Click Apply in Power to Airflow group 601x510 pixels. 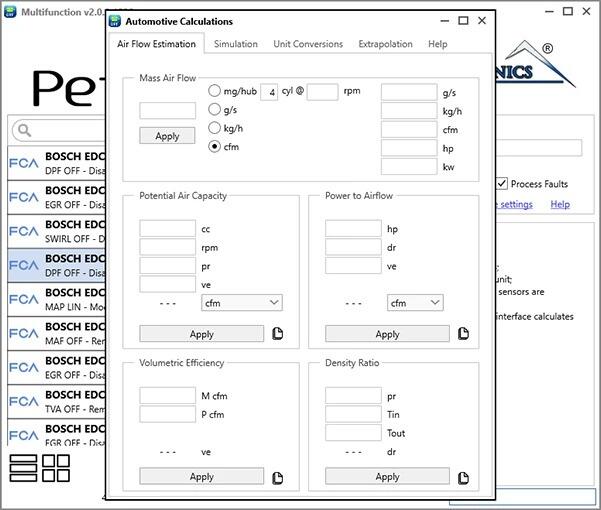point(388,334)
